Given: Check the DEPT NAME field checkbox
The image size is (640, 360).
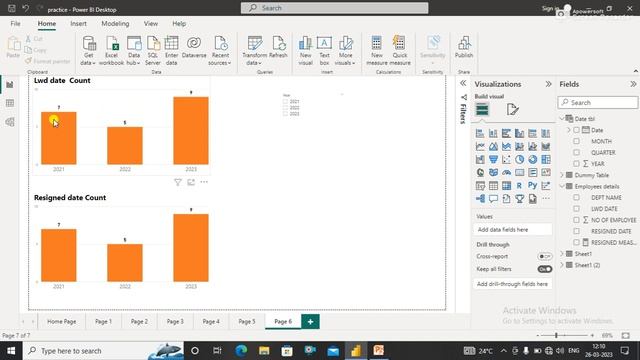Looking at the screenshot, I should click(x=576, y=198).
